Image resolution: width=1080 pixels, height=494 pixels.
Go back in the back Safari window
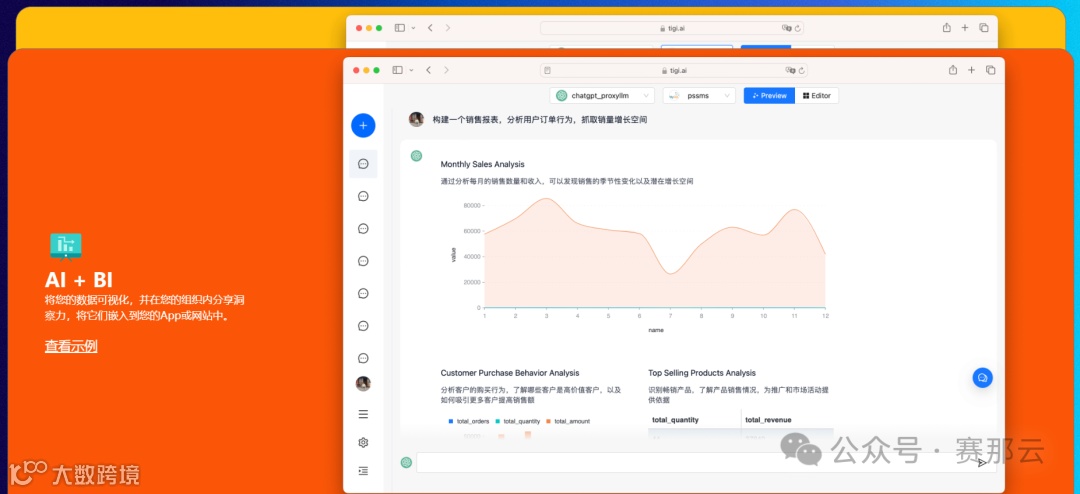(430, 28)
